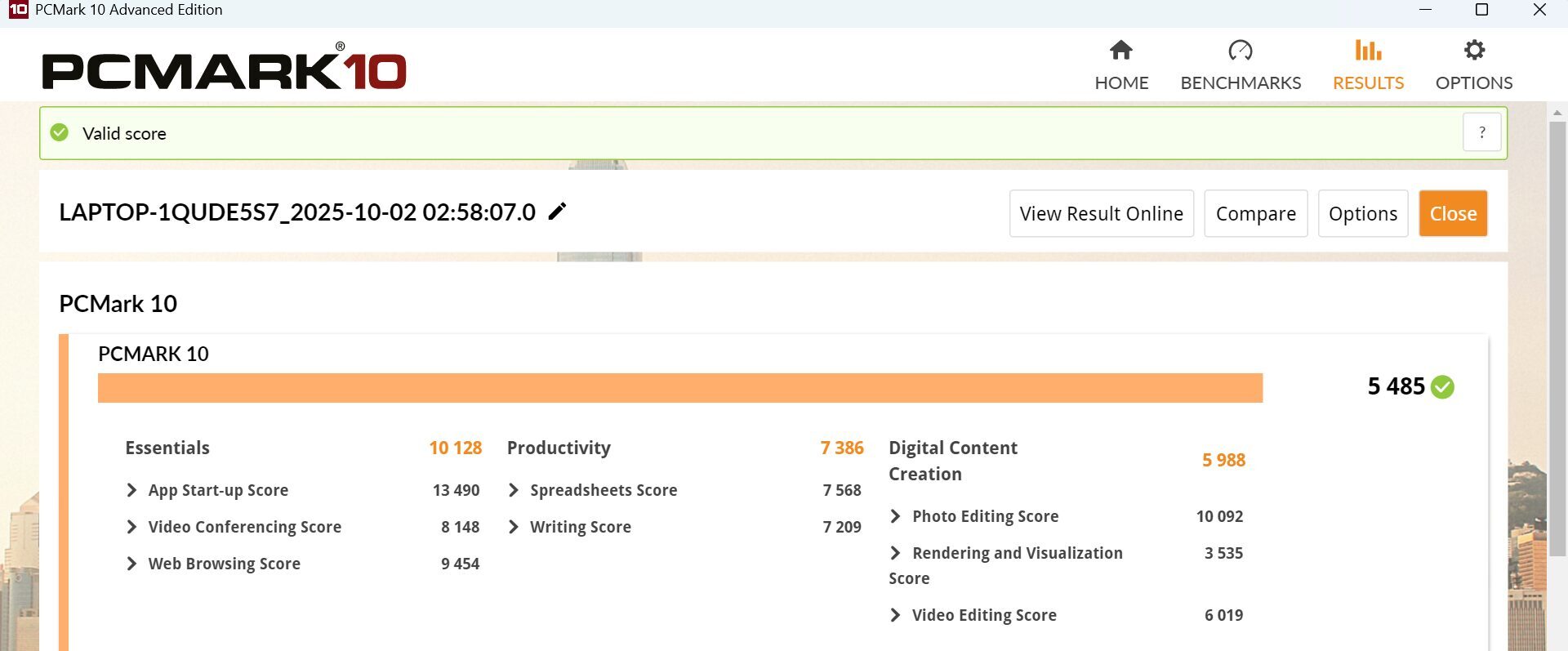
Task: Click the orange PCMark 10 score bar
Action: (x=679, y=388)
